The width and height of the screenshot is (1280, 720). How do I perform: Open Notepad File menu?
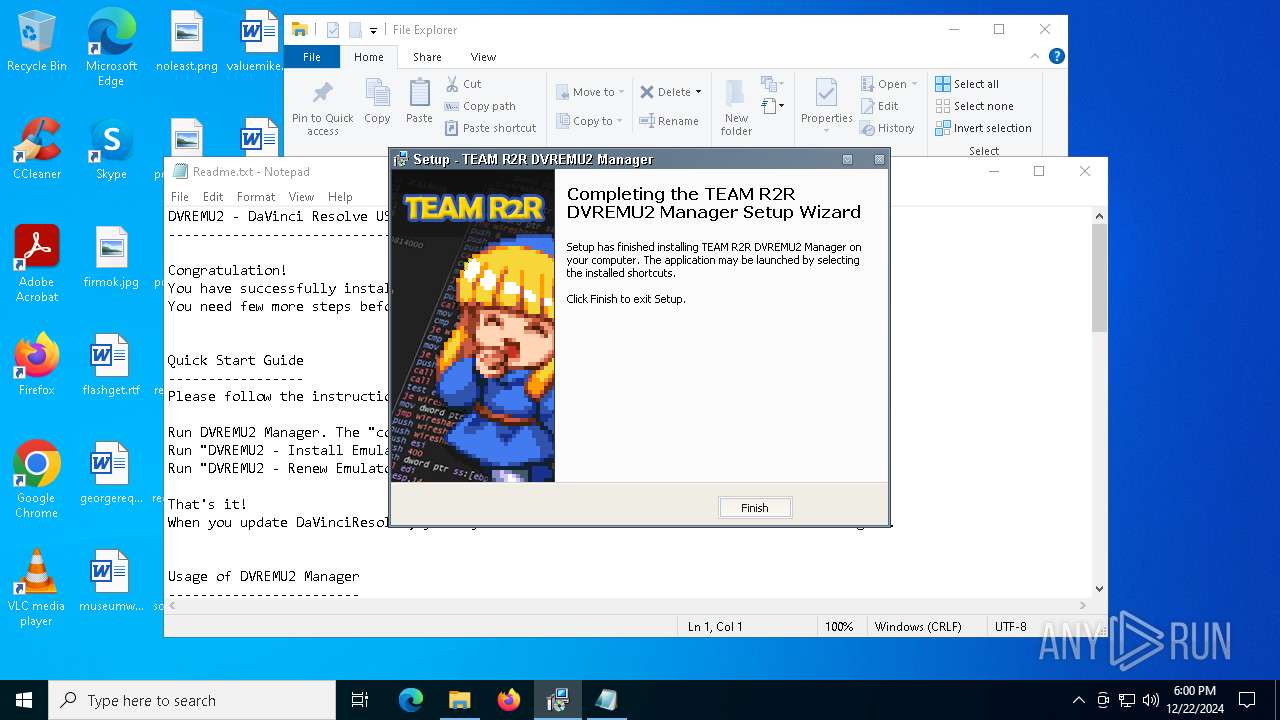(180, 197)
